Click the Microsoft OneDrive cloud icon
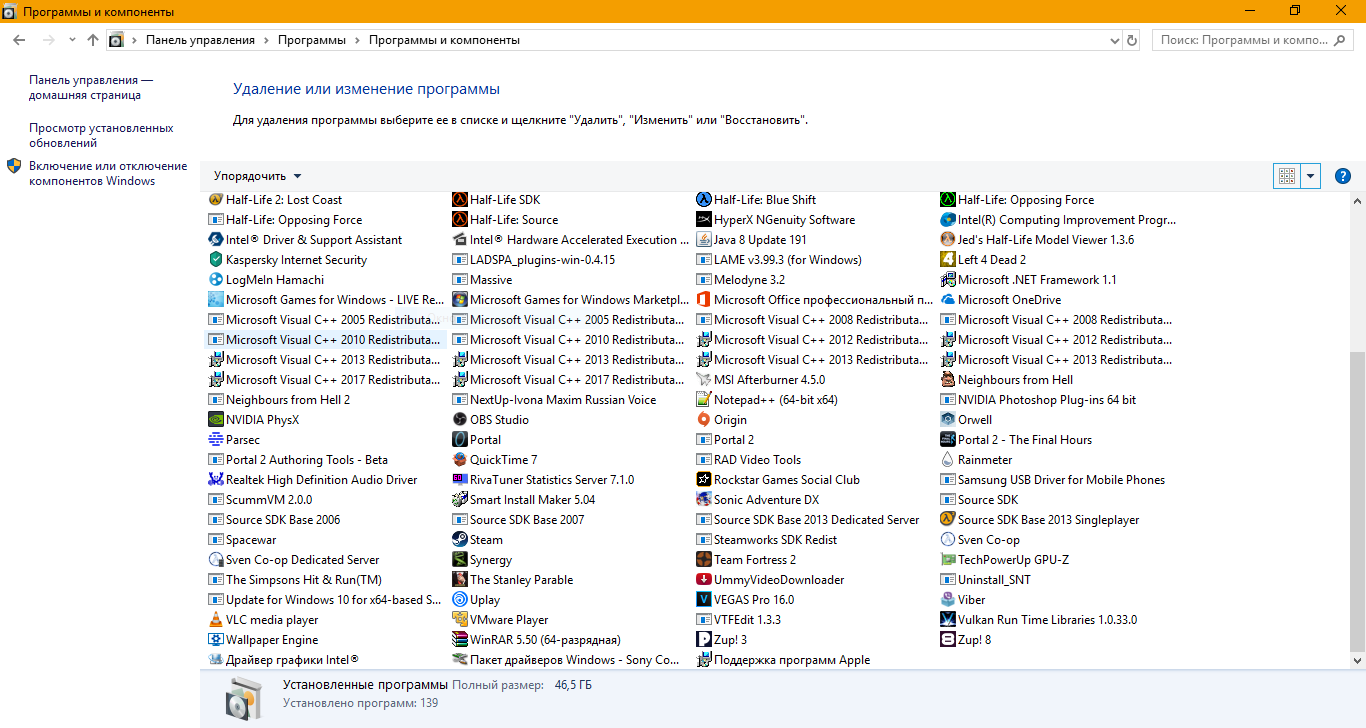1366x728 pixels. 948,300
